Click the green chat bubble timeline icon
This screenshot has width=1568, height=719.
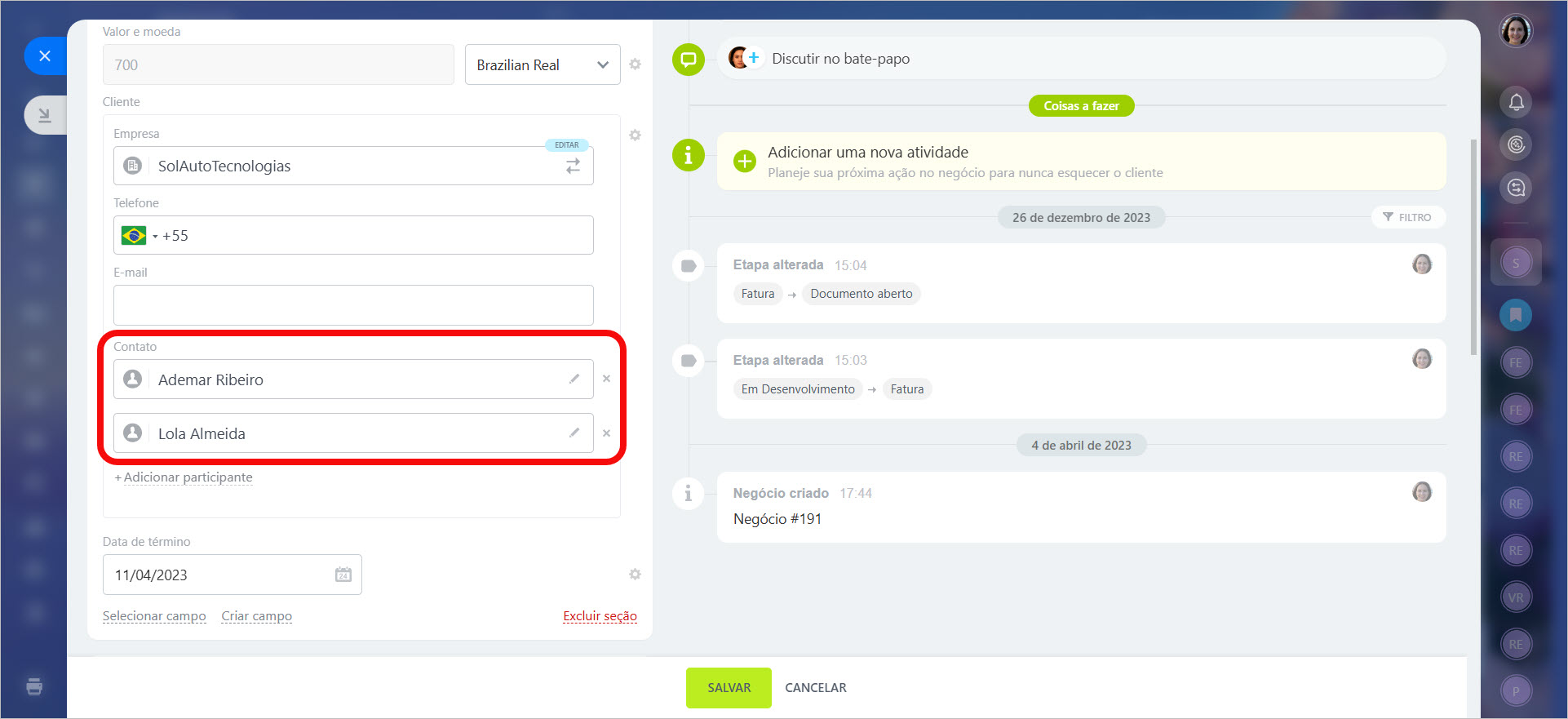pos(689,59)
